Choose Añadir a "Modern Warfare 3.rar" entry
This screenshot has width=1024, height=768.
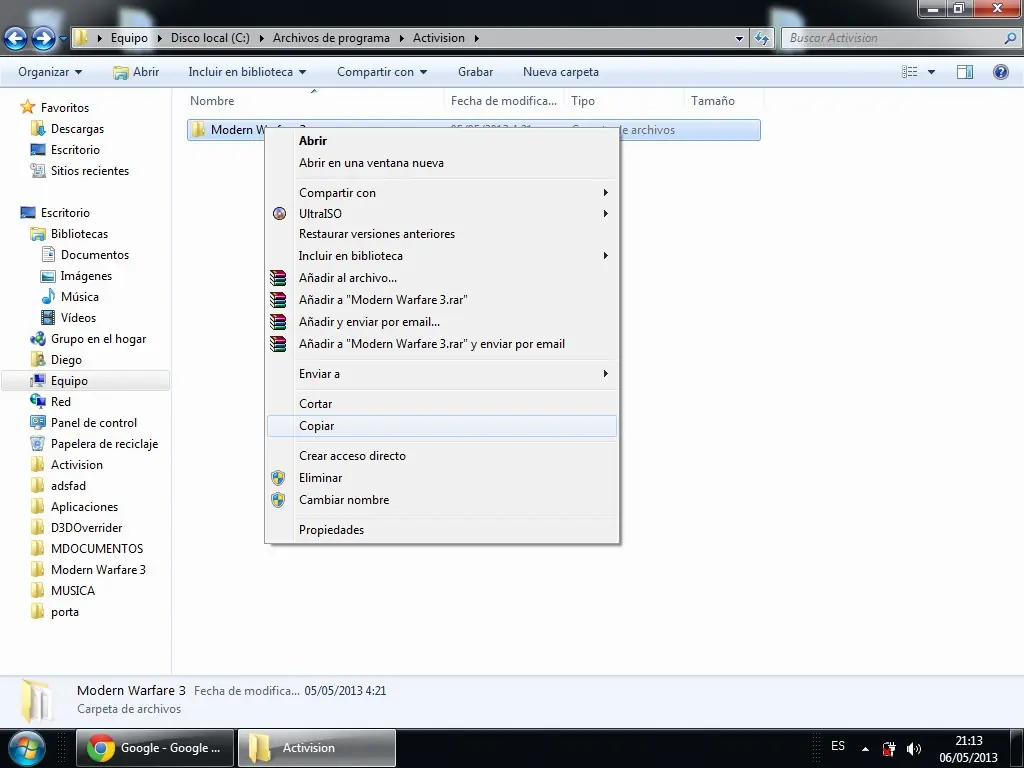441,300
